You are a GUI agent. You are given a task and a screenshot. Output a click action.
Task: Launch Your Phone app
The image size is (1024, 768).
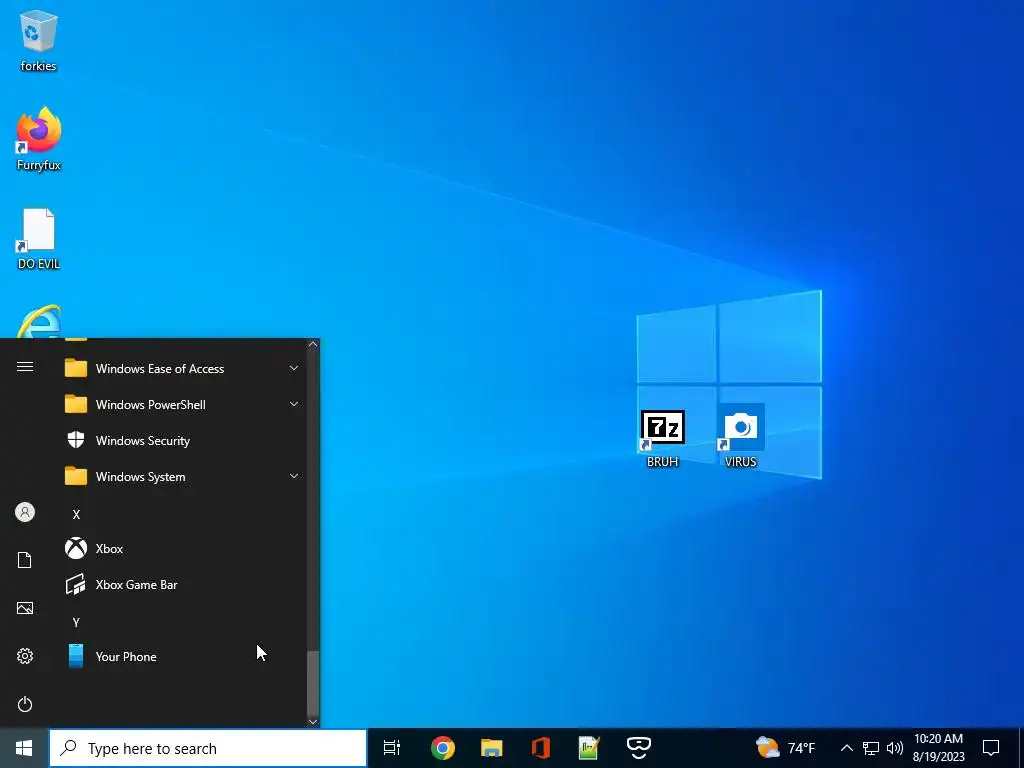(182, 656)
